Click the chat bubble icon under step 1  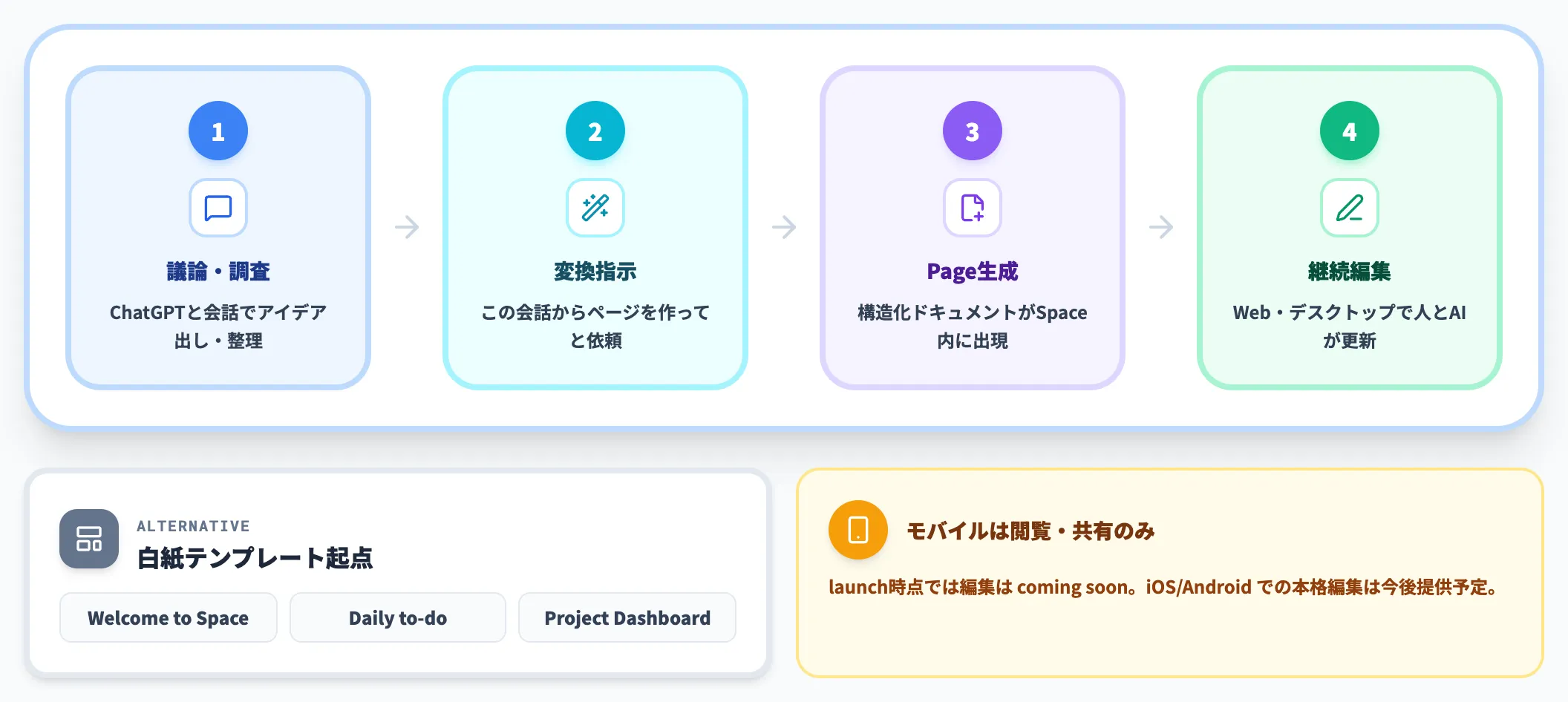(x=218, y=208)
